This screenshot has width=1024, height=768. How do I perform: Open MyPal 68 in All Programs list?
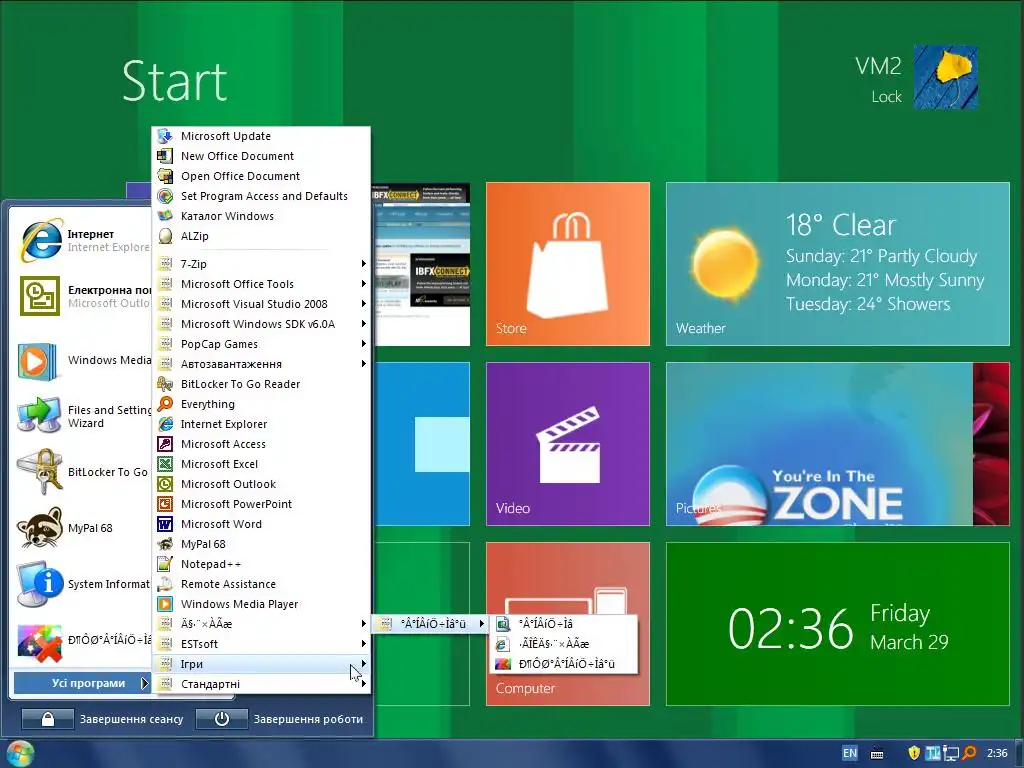[261, 544]
